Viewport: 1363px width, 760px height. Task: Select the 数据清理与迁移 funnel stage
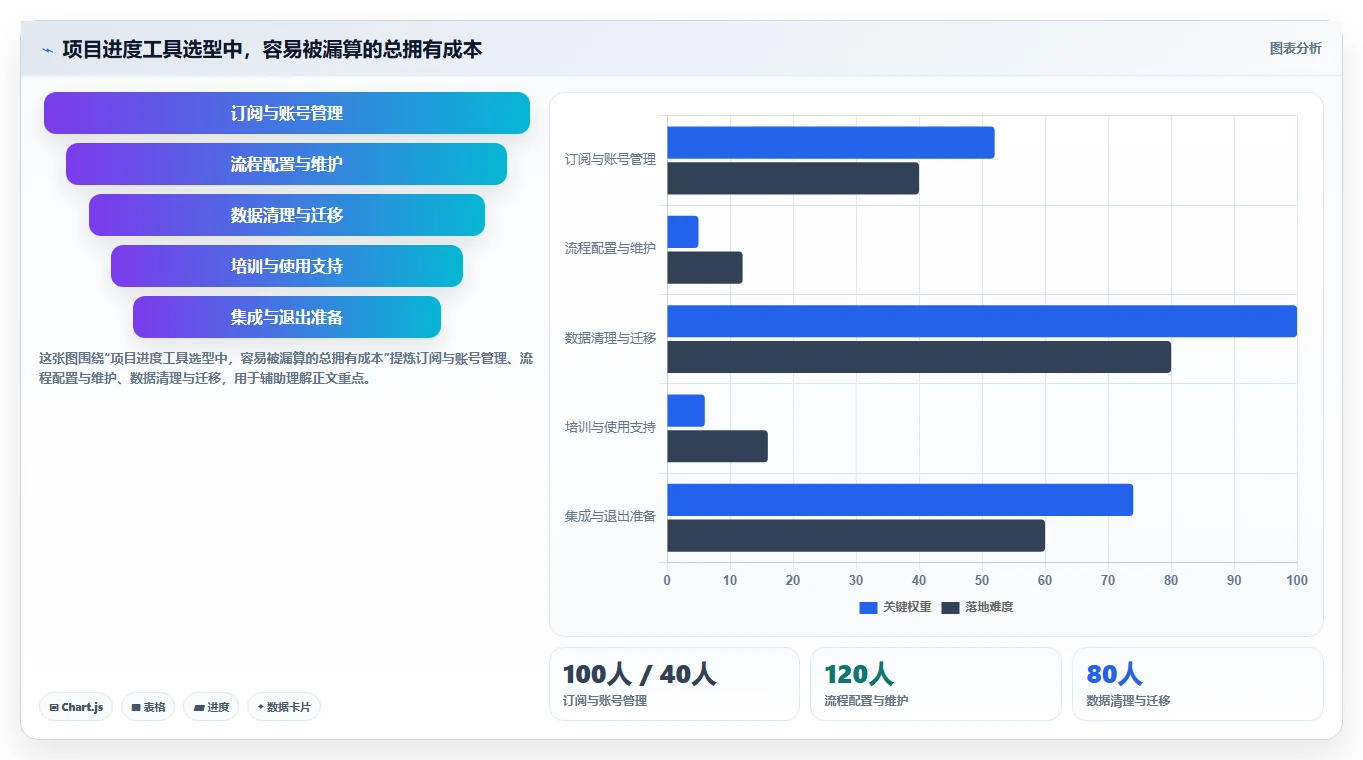(x=287, y=215)
